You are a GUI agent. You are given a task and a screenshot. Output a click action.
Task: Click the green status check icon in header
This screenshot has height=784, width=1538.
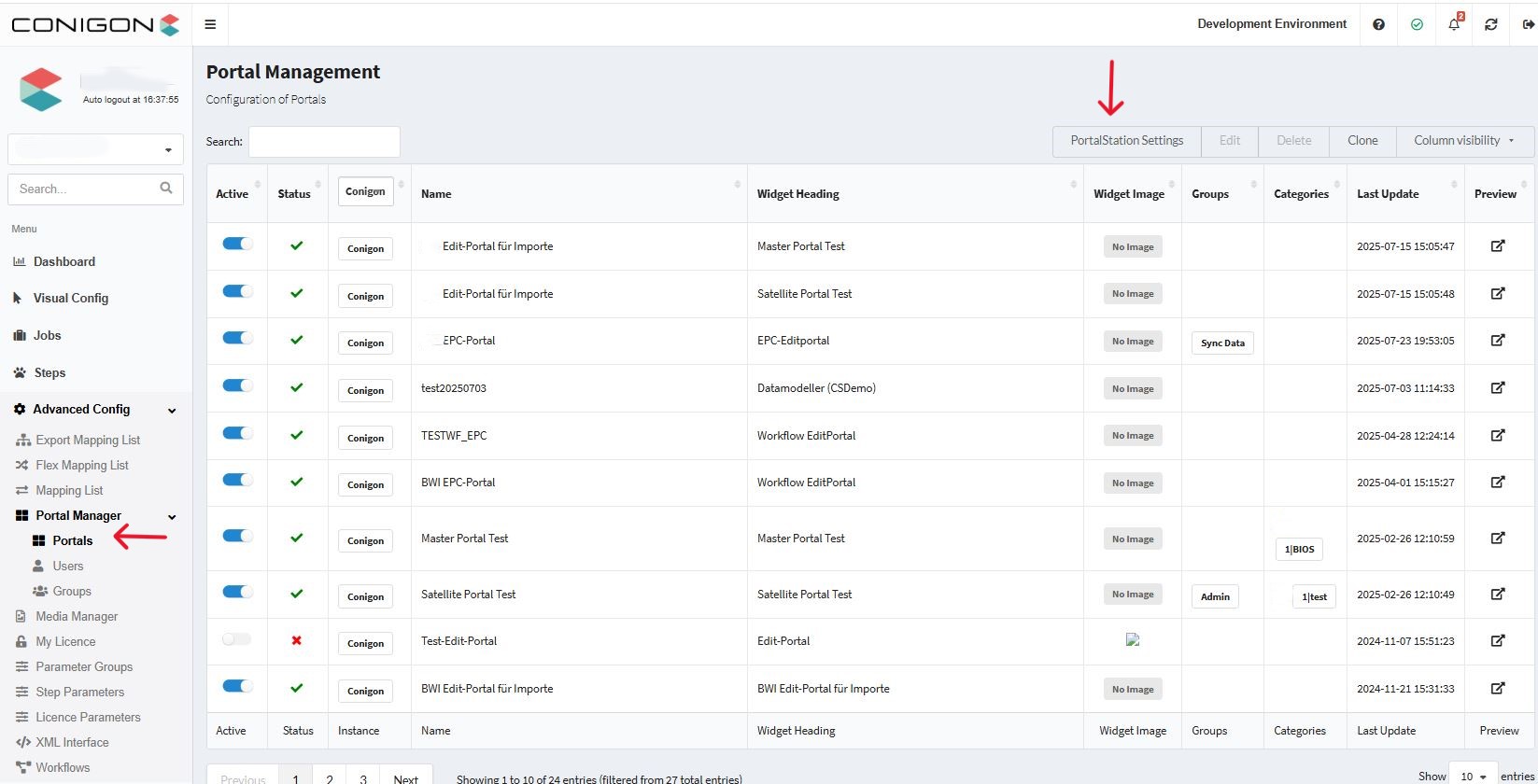[x=1417, y=24]
